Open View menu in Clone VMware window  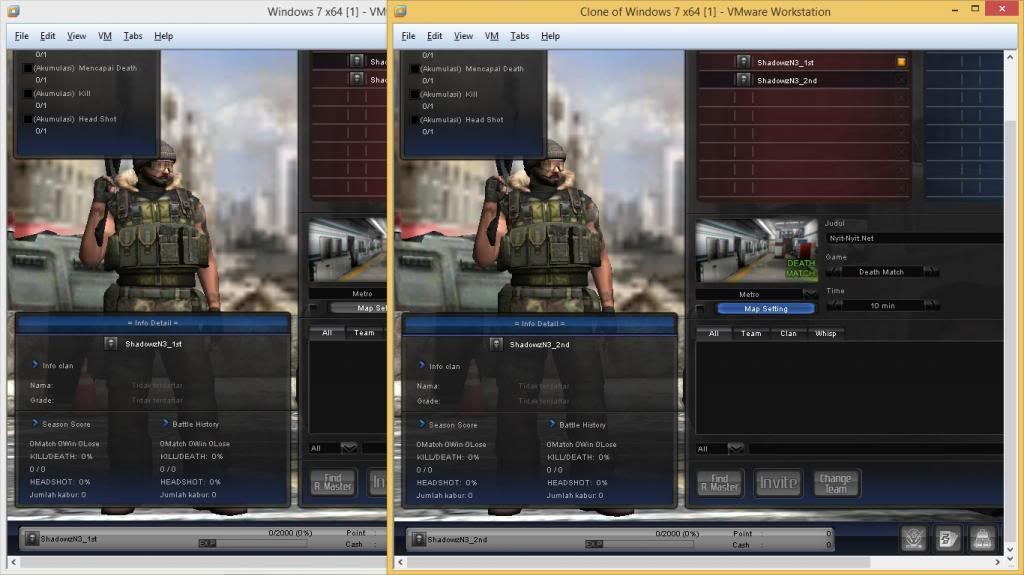click(x=463, y=36)
